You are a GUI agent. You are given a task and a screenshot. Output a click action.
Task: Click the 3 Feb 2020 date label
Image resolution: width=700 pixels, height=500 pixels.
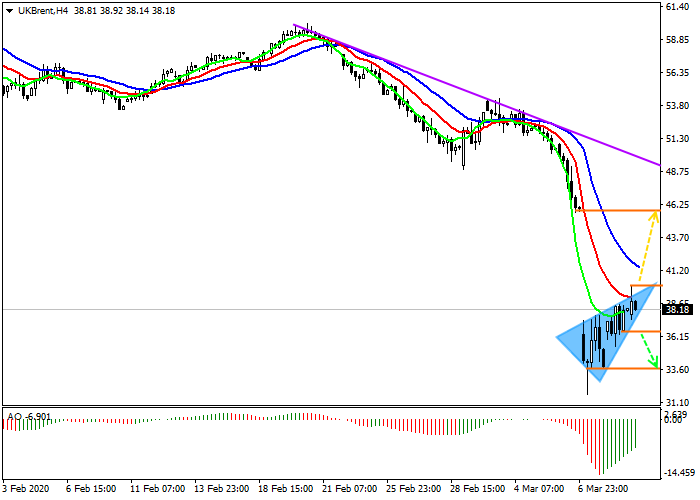pos(26,490)
